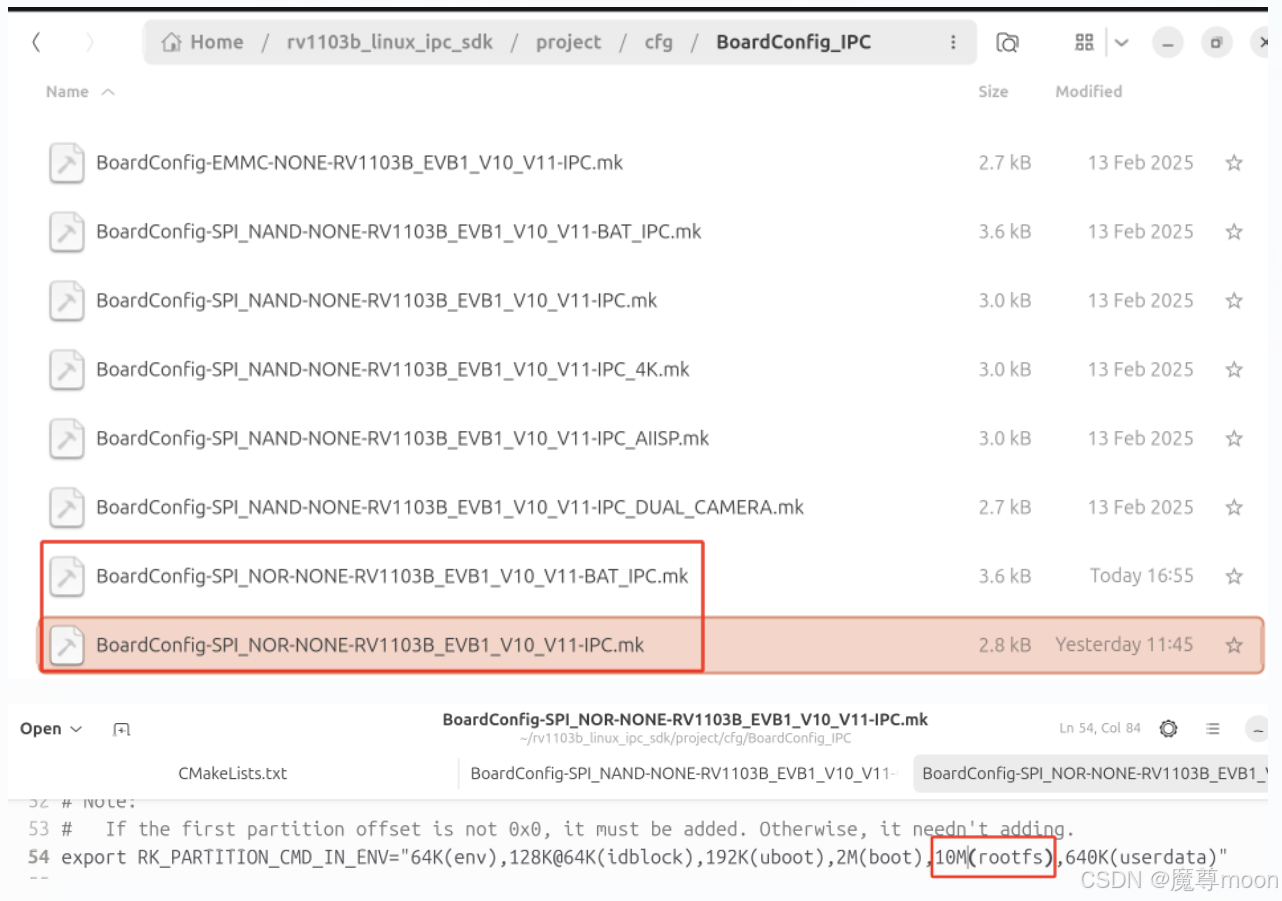
Task: Star the SPI_NOR BAT_IPC file
Action: coord(1234,576)
